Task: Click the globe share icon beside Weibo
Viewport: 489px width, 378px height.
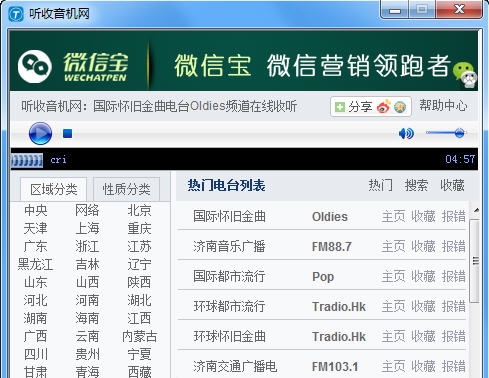Action: [400, 107]
